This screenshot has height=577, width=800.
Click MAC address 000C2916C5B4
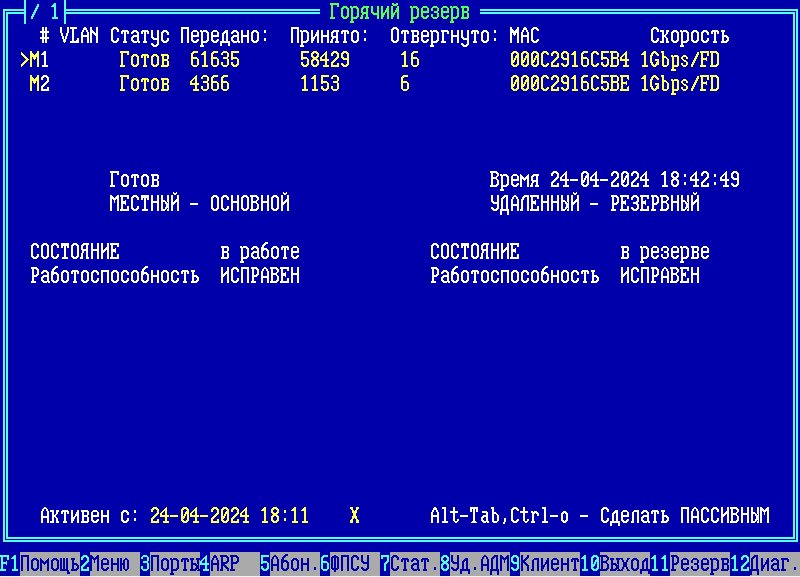pos(569,60)
